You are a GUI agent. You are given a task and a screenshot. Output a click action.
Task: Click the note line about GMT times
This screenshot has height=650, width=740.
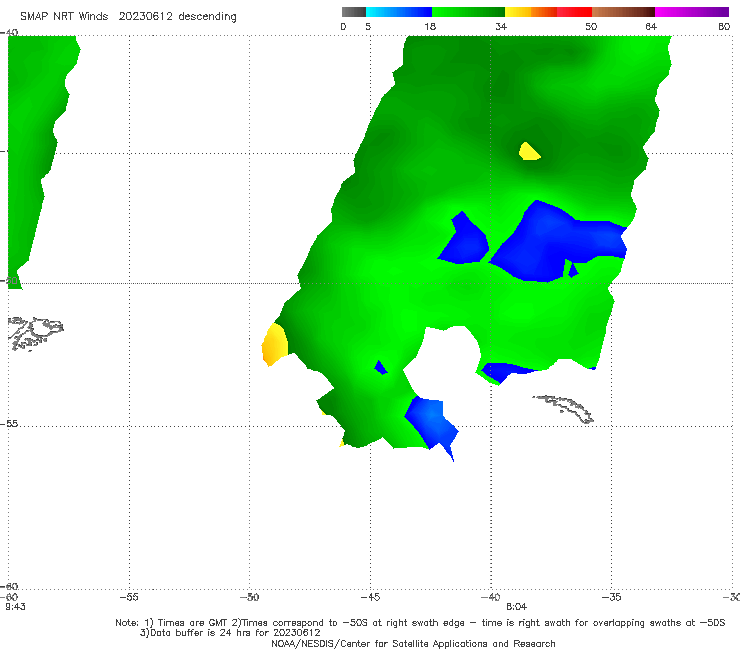(420, 623)
